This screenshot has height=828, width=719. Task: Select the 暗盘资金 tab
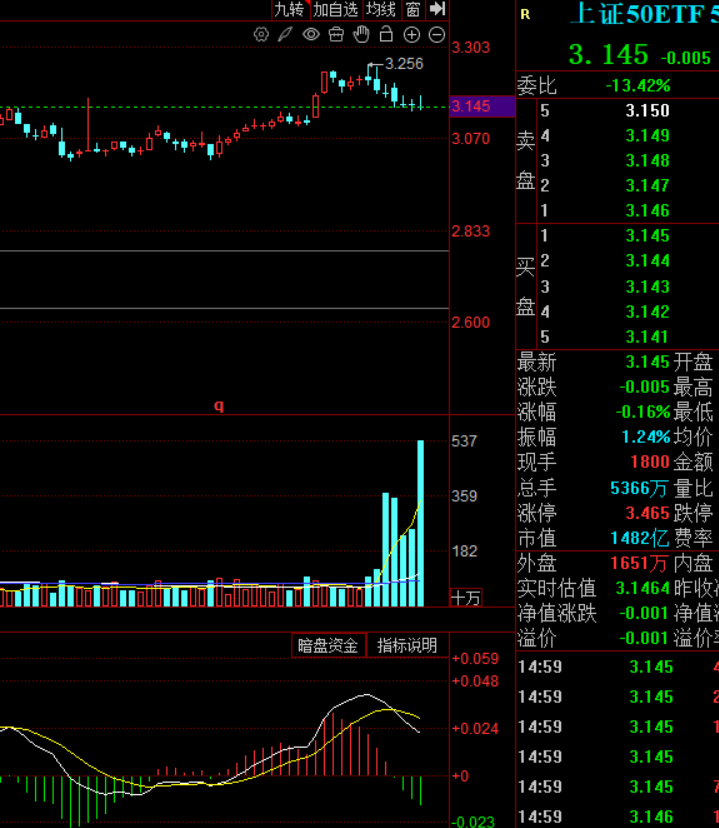[x=328, y=645]
